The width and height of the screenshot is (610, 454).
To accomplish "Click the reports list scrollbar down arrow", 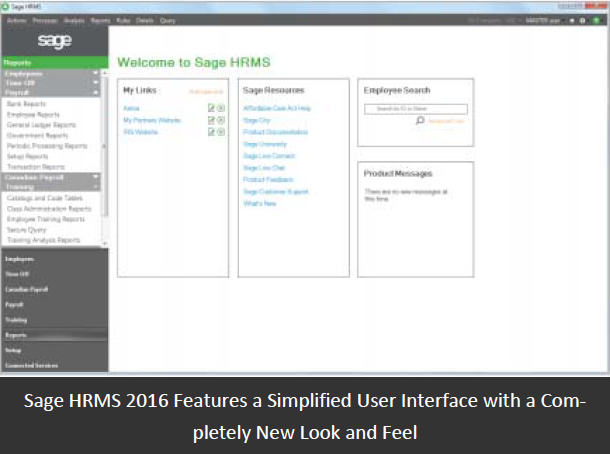I will tap(104, 244).
